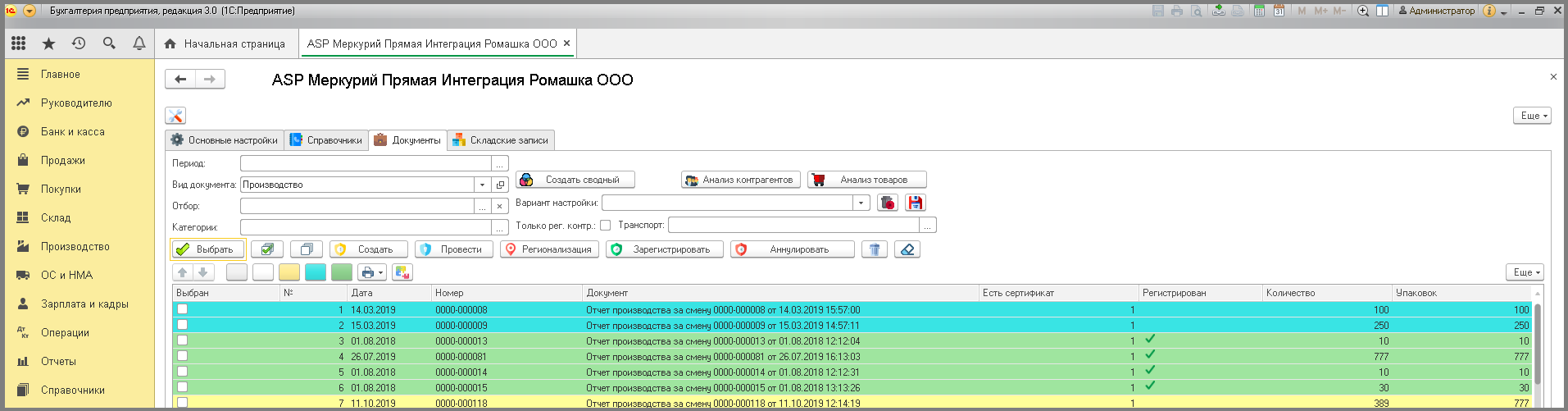Switch to the Справочники tab
Image resolution: width=1568 pixels, height=411 pixels.
(326, 140)
